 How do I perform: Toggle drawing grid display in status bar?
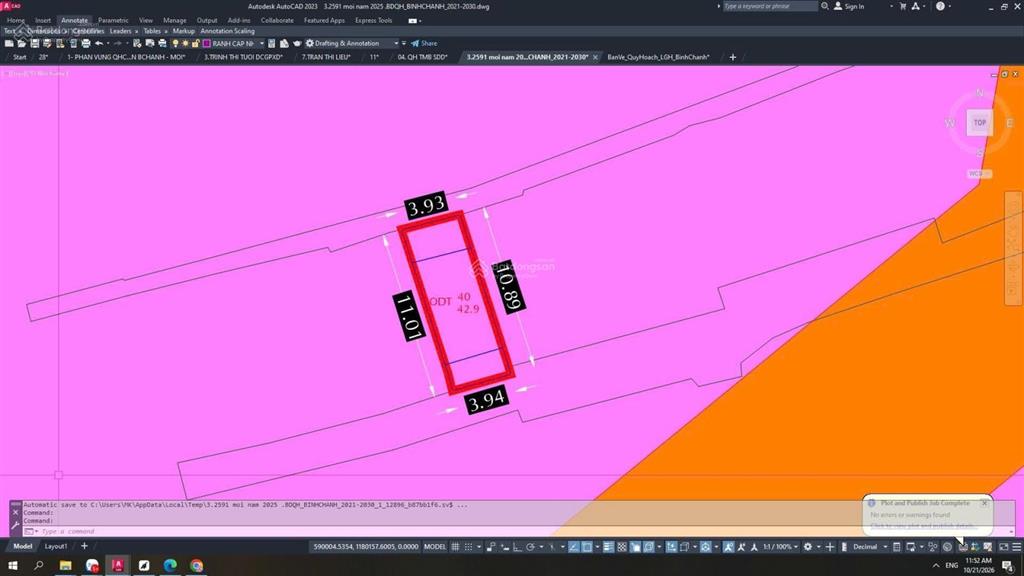455,547
